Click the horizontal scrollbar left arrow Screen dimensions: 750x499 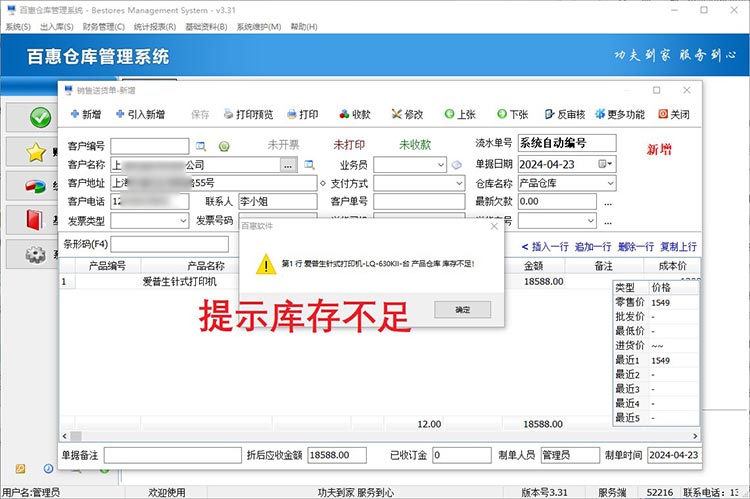(x=65, y=436)
